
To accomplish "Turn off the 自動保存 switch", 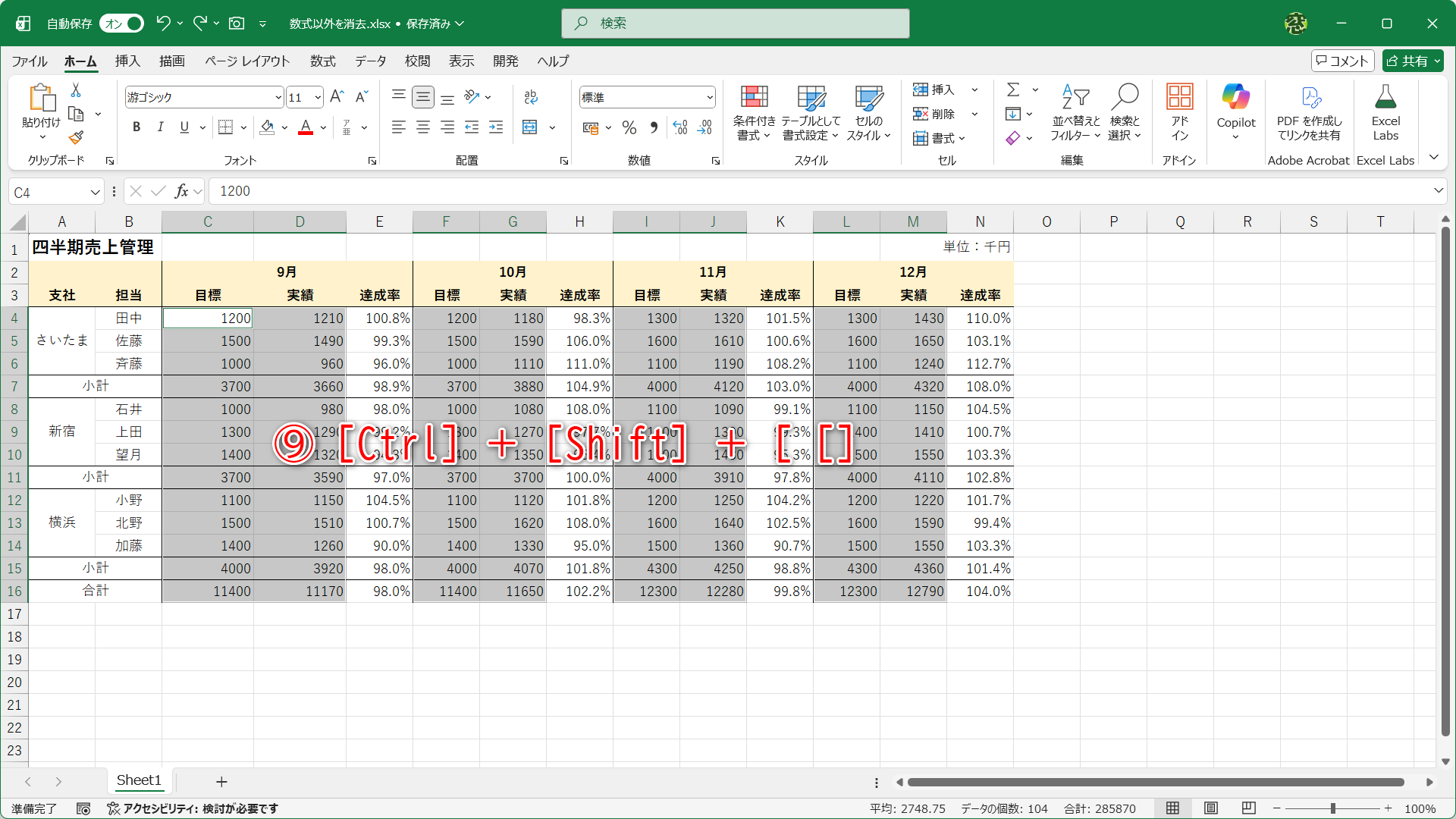I will 121,24.
